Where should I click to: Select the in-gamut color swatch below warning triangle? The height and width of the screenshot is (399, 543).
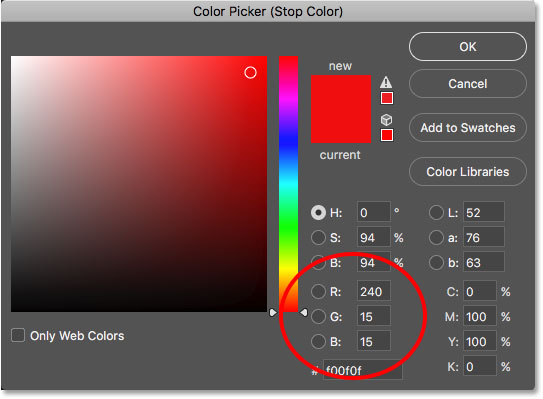pos(387,98)
